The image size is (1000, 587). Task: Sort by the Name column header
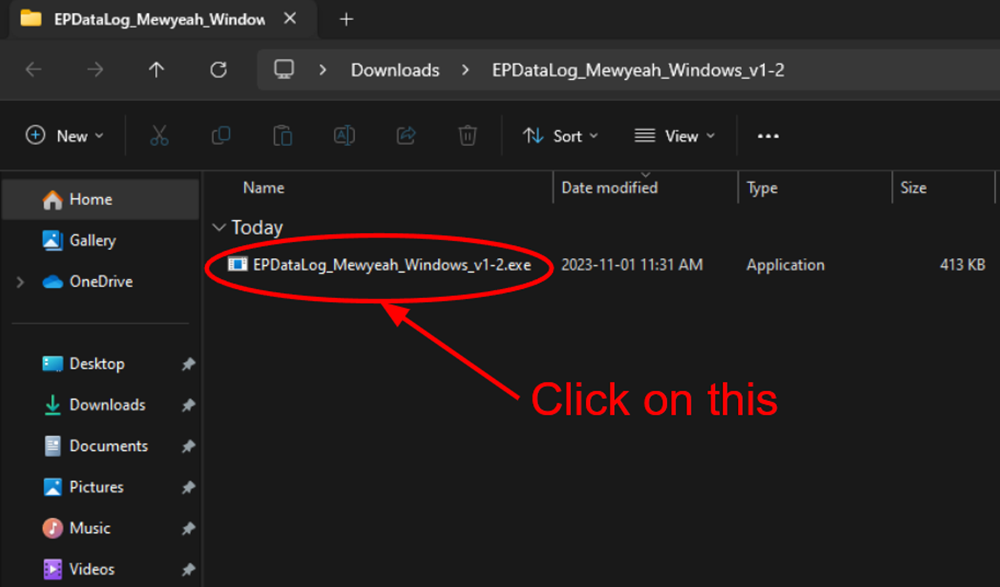[263, 188]
